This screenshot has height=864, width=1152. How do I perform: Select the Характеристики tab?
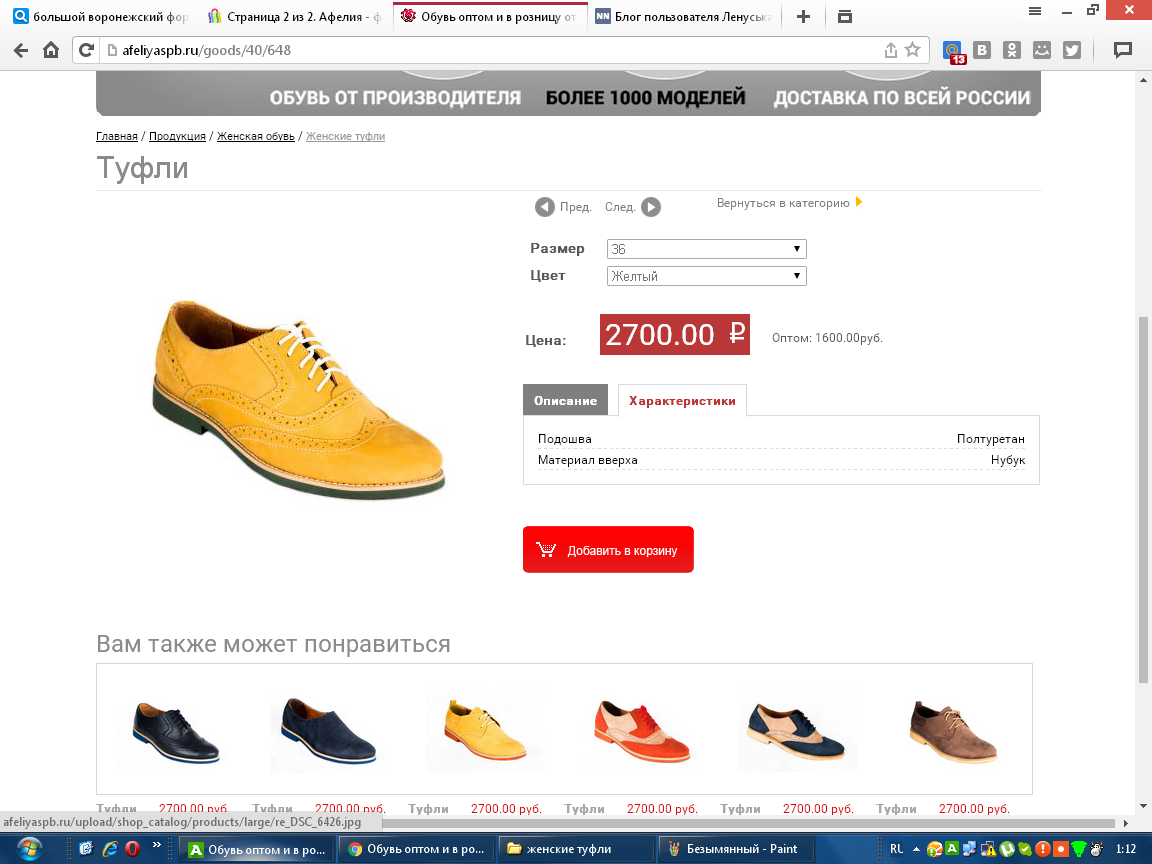click(x=682, y=400)
